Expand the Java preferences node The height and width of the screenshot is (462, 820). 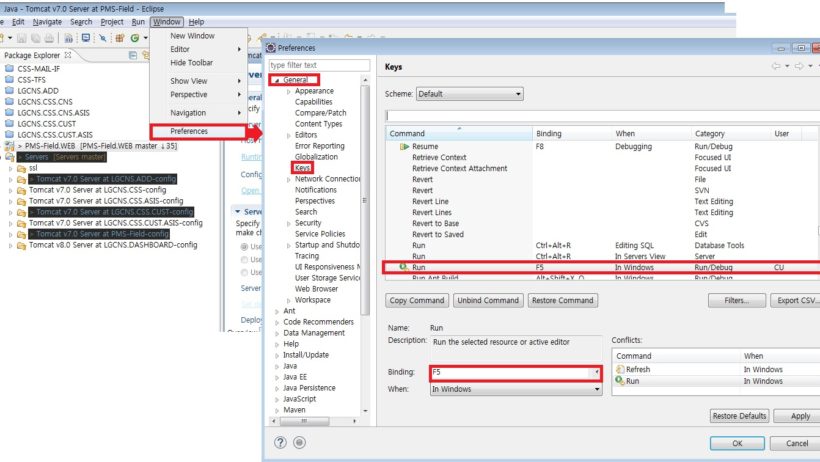(277, 366)
